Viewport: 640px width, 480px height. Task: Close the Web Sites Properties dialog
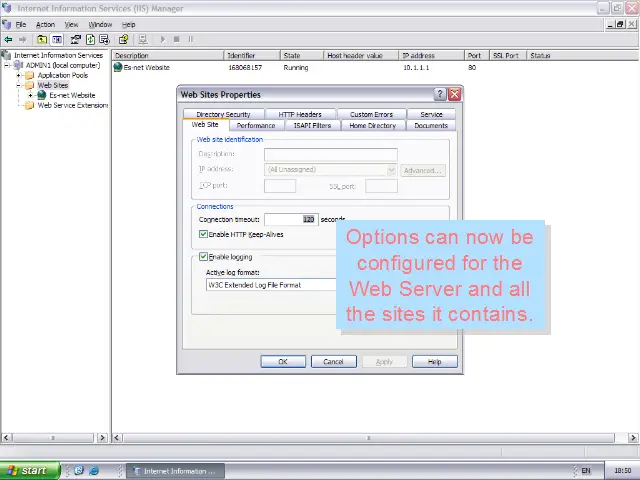[x=454, y=94]
